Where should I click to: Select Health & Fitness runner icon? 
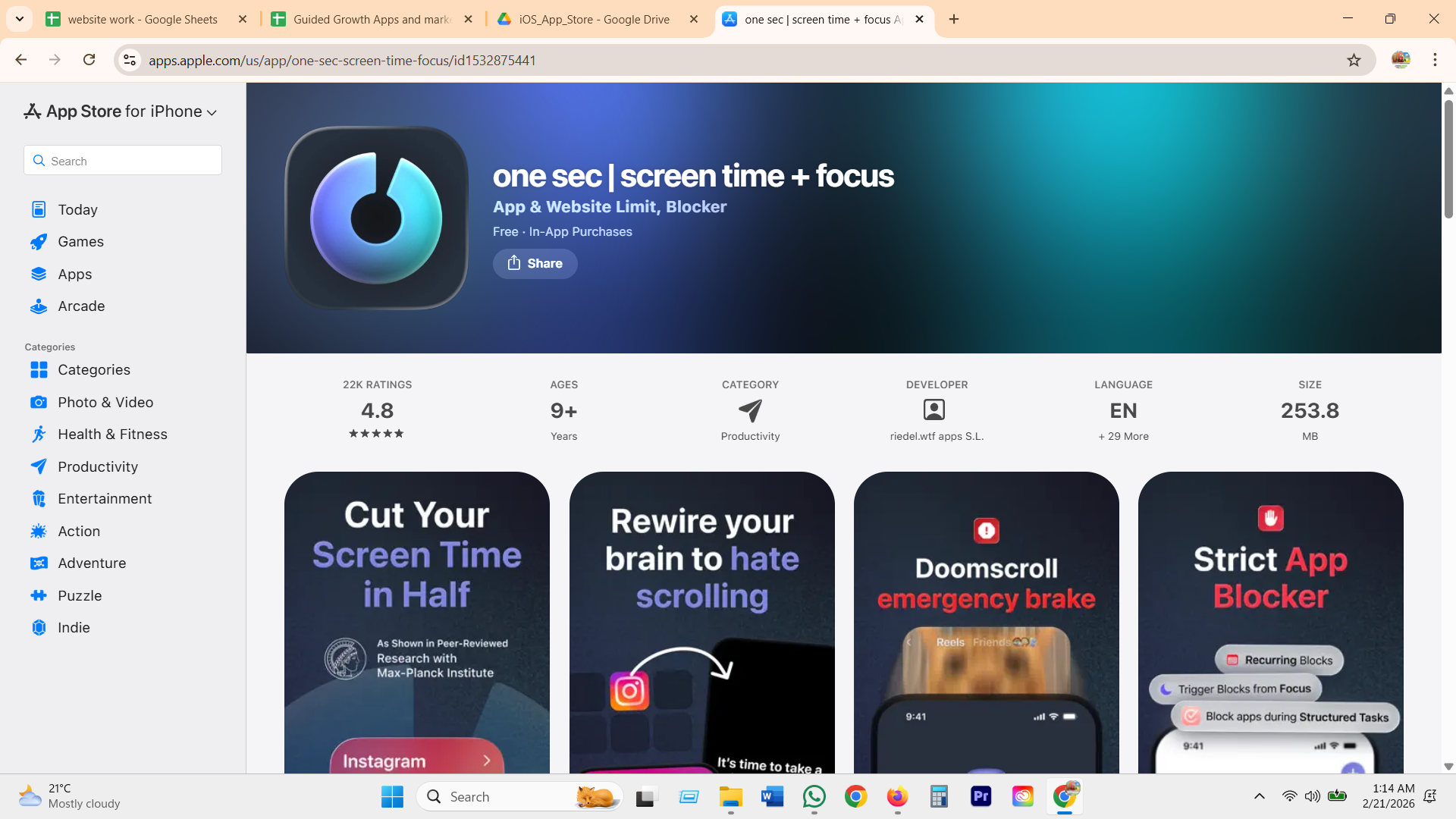pos(39,435)
